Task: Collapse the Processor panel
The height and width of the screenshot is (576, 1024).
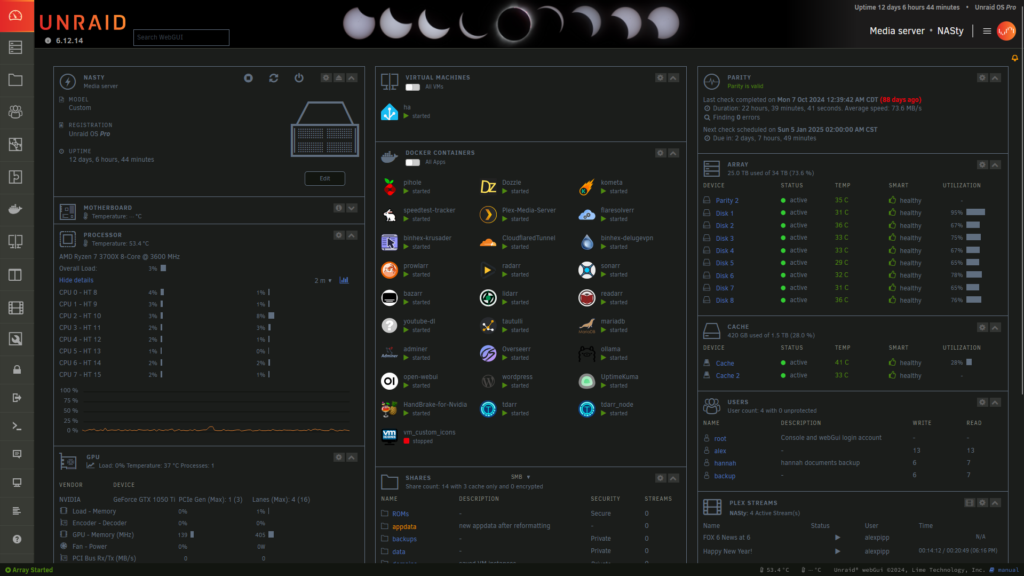Action: coord(352,235)
